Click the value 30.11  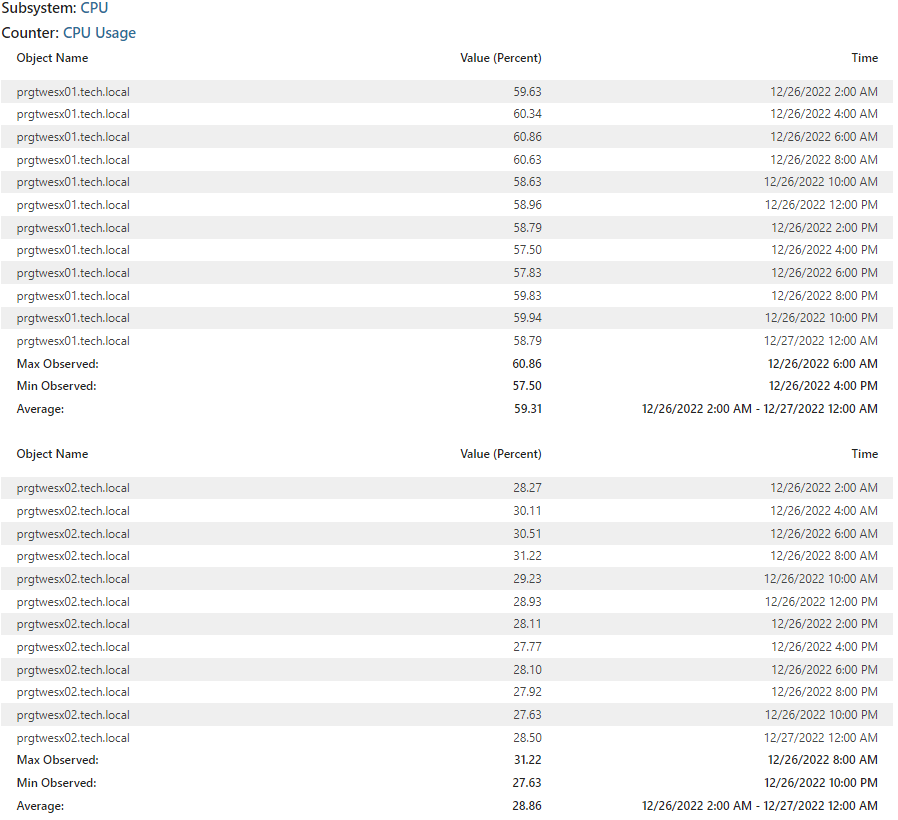click(527, 511)
